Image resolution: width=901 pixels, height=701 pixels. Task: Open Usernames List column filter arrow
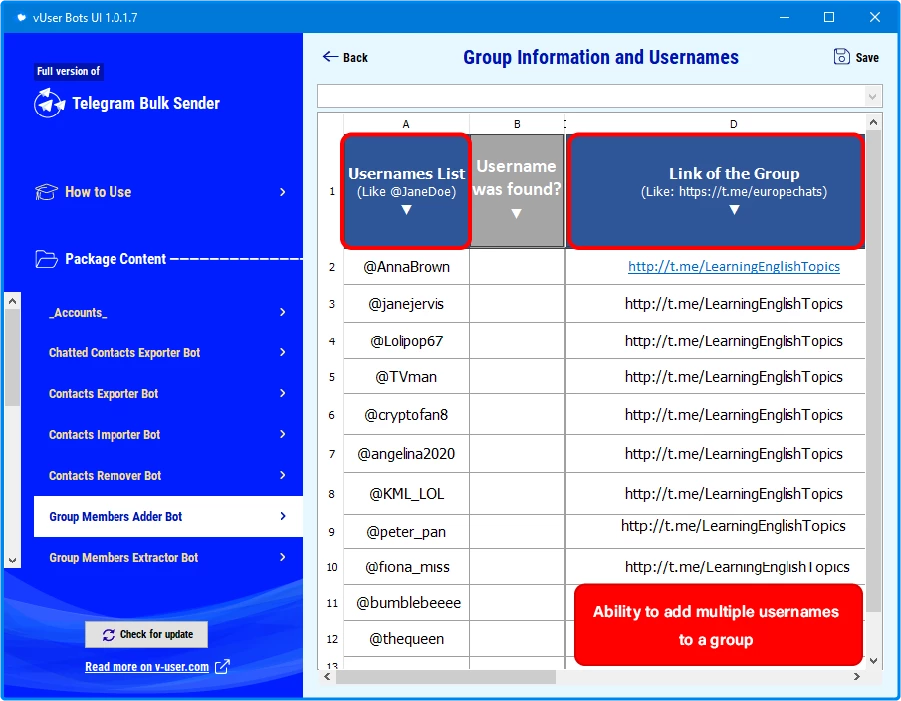tap(406, 210)
